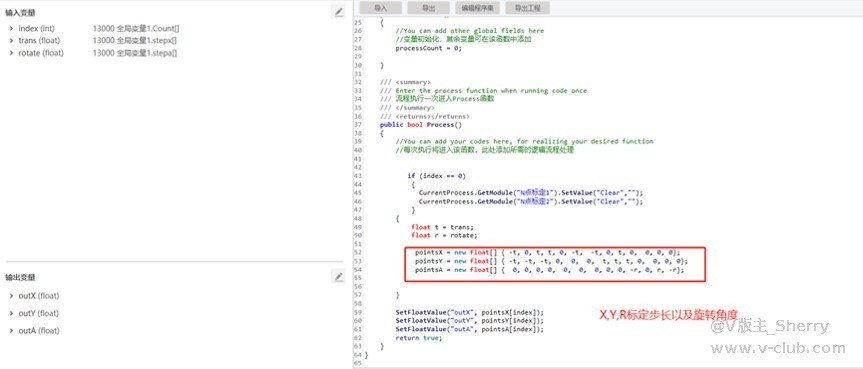
Task: Open 编辑程序集 assembly editor
Action: pyautogui.click(x=478, y=8)
